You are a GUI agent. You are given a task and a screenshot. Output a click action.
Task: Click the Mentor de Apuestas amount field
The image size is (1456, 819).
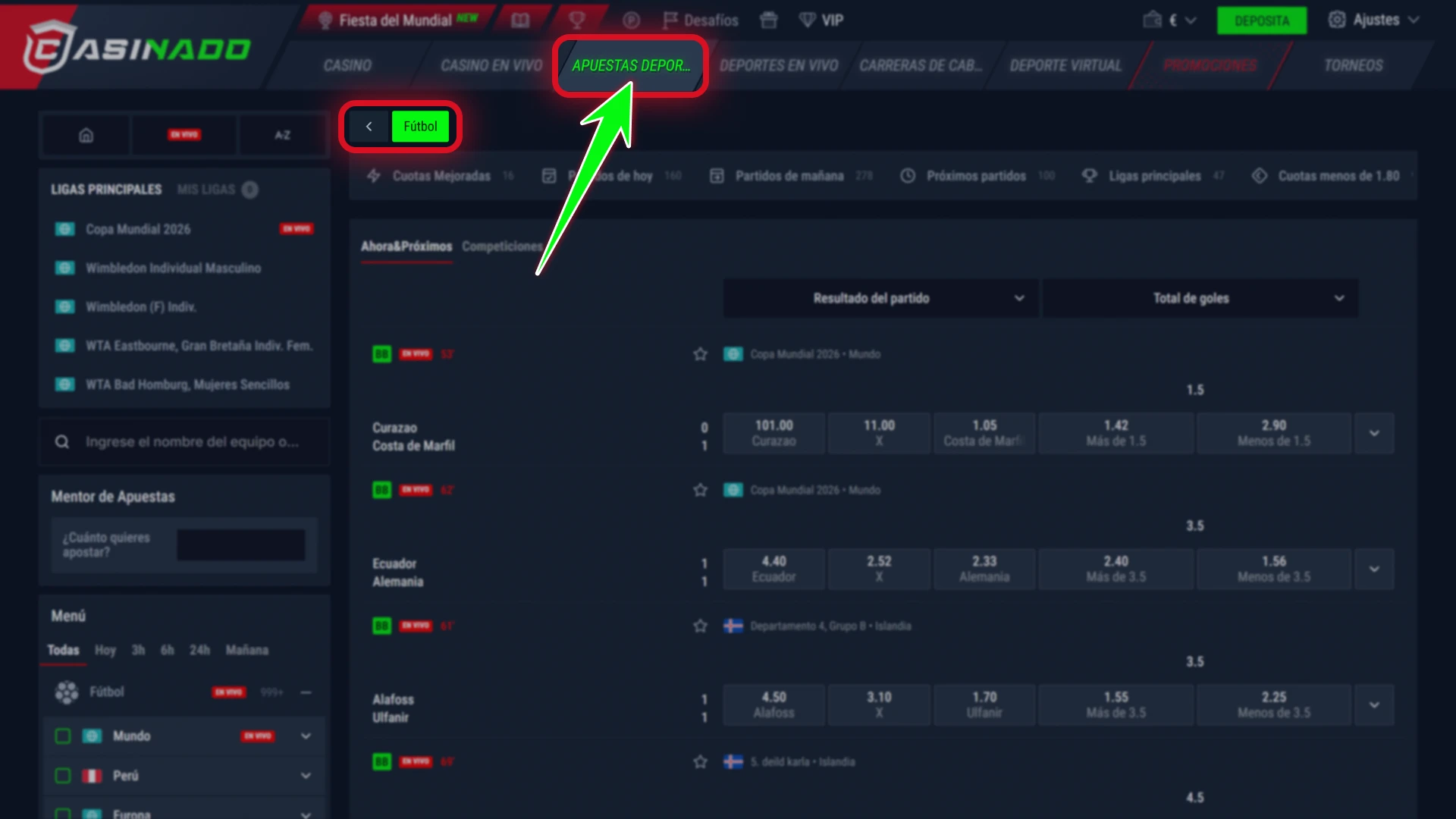click(x=240, y=544)
